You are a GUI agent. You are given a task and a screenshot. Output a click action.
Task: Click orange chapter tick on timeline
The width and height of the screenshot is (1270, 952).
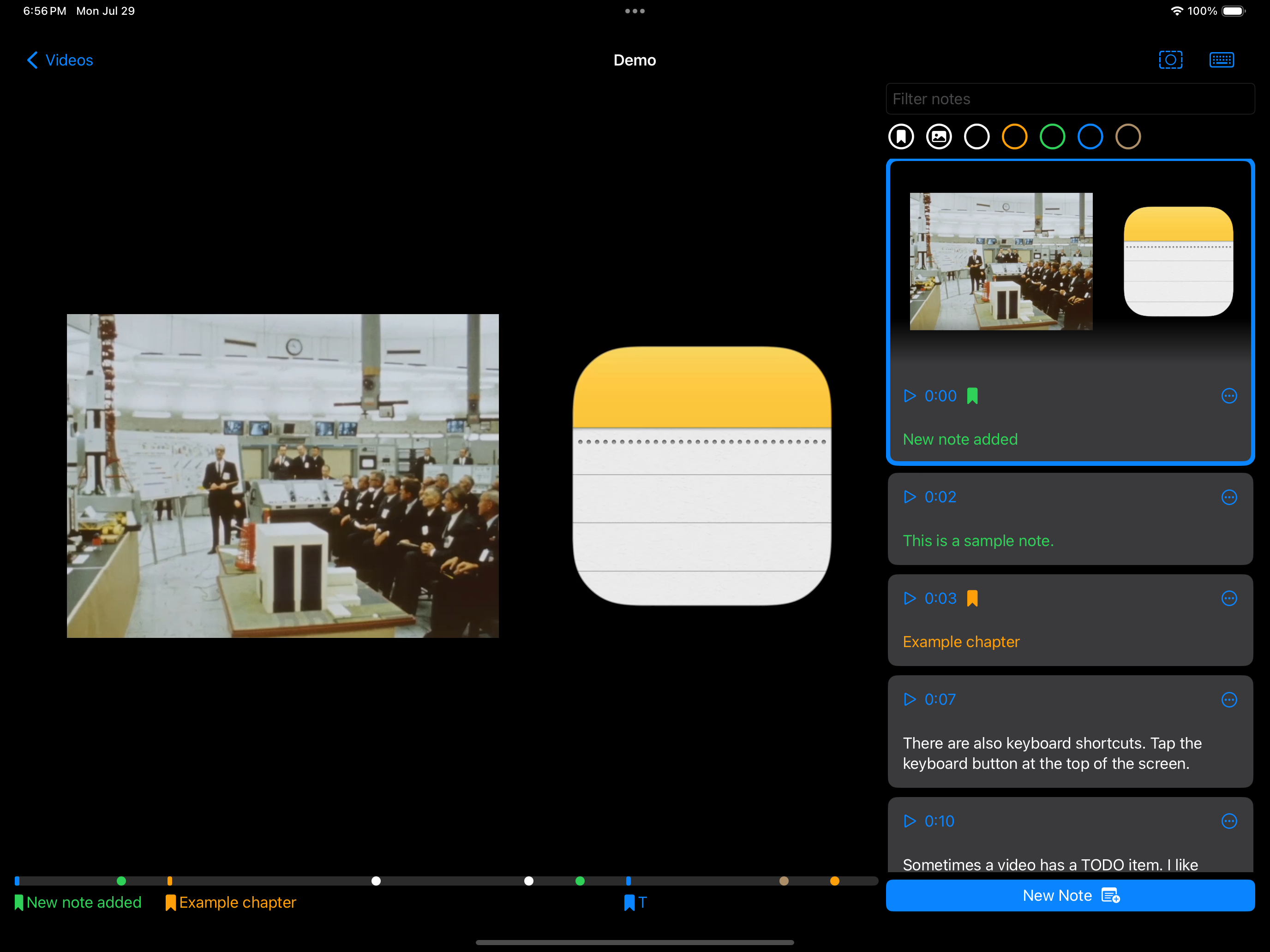(x=169, y=881)
